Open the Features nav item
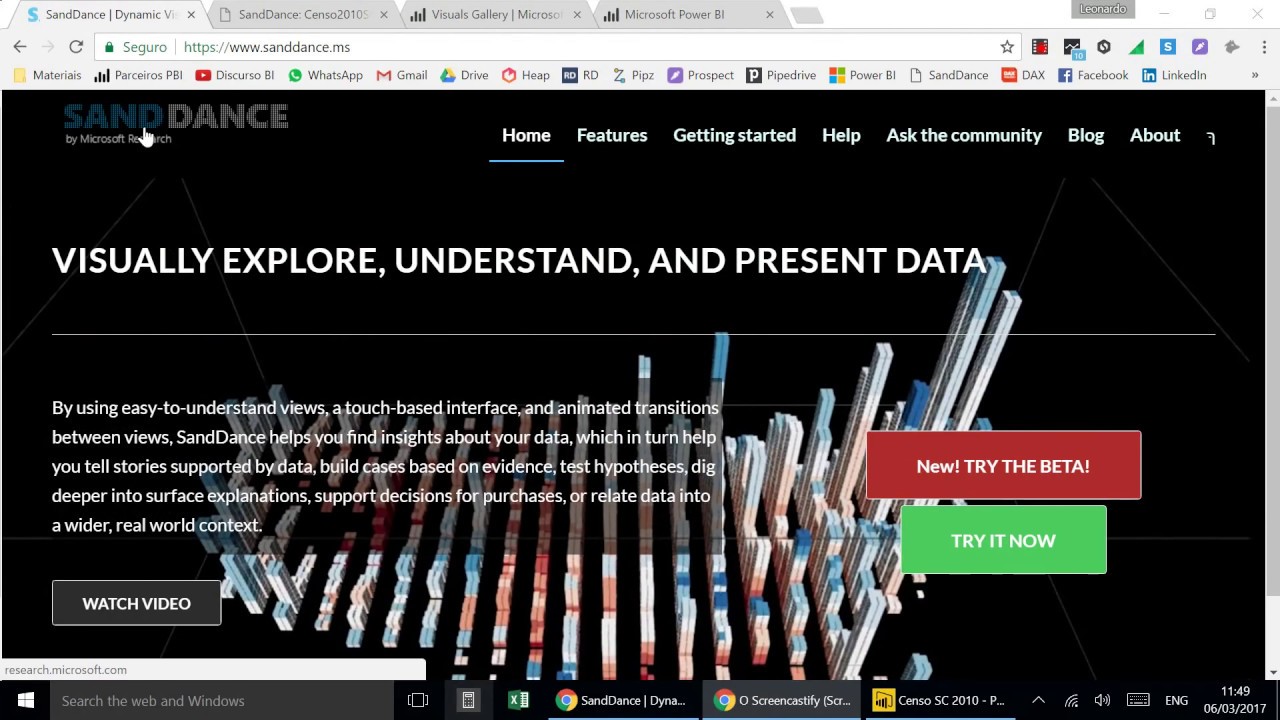1280x720 pixels. [x=612, y=135]
